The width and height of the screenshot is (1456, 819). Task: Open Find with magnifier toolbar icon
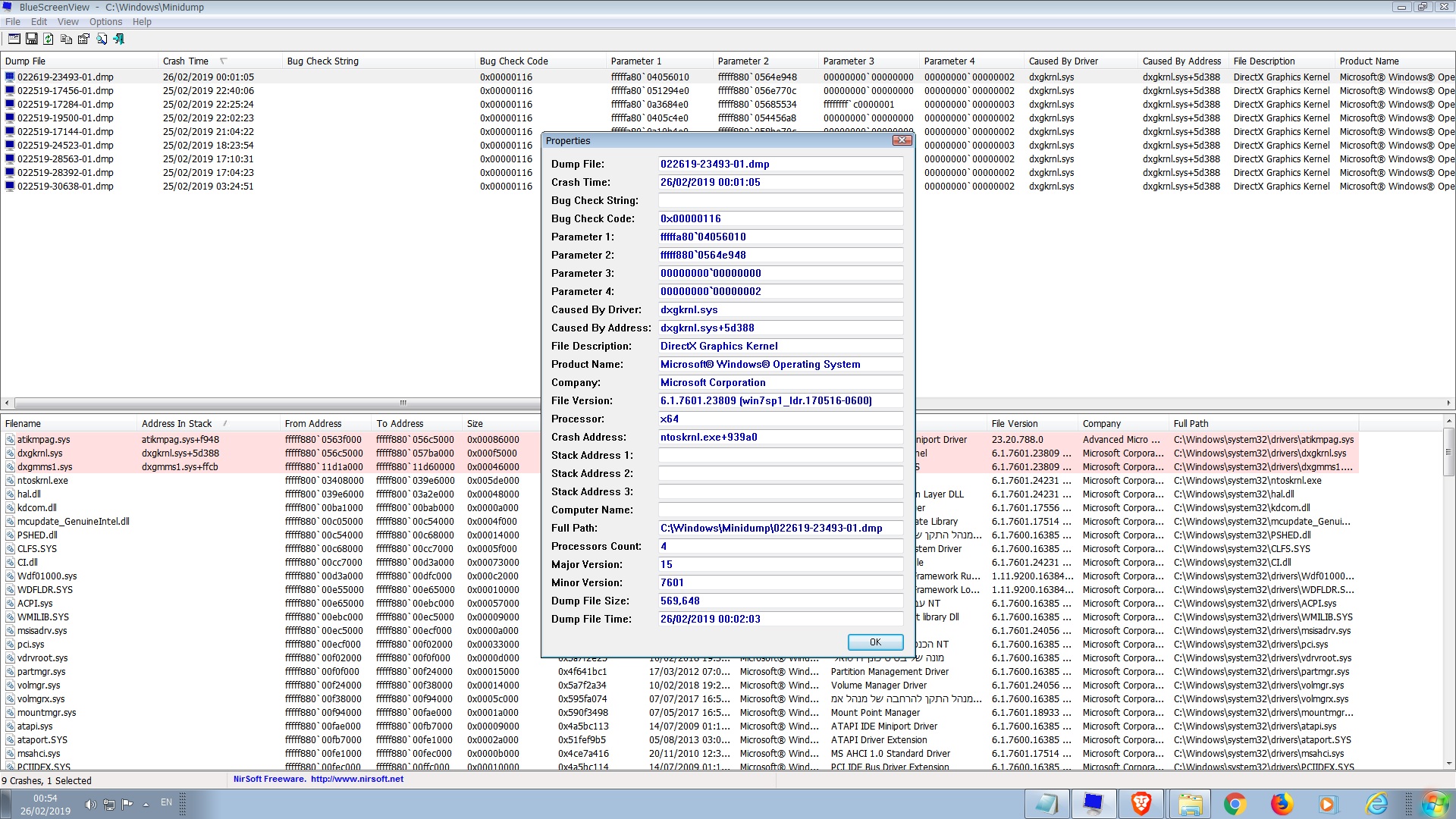click(101, 39)
